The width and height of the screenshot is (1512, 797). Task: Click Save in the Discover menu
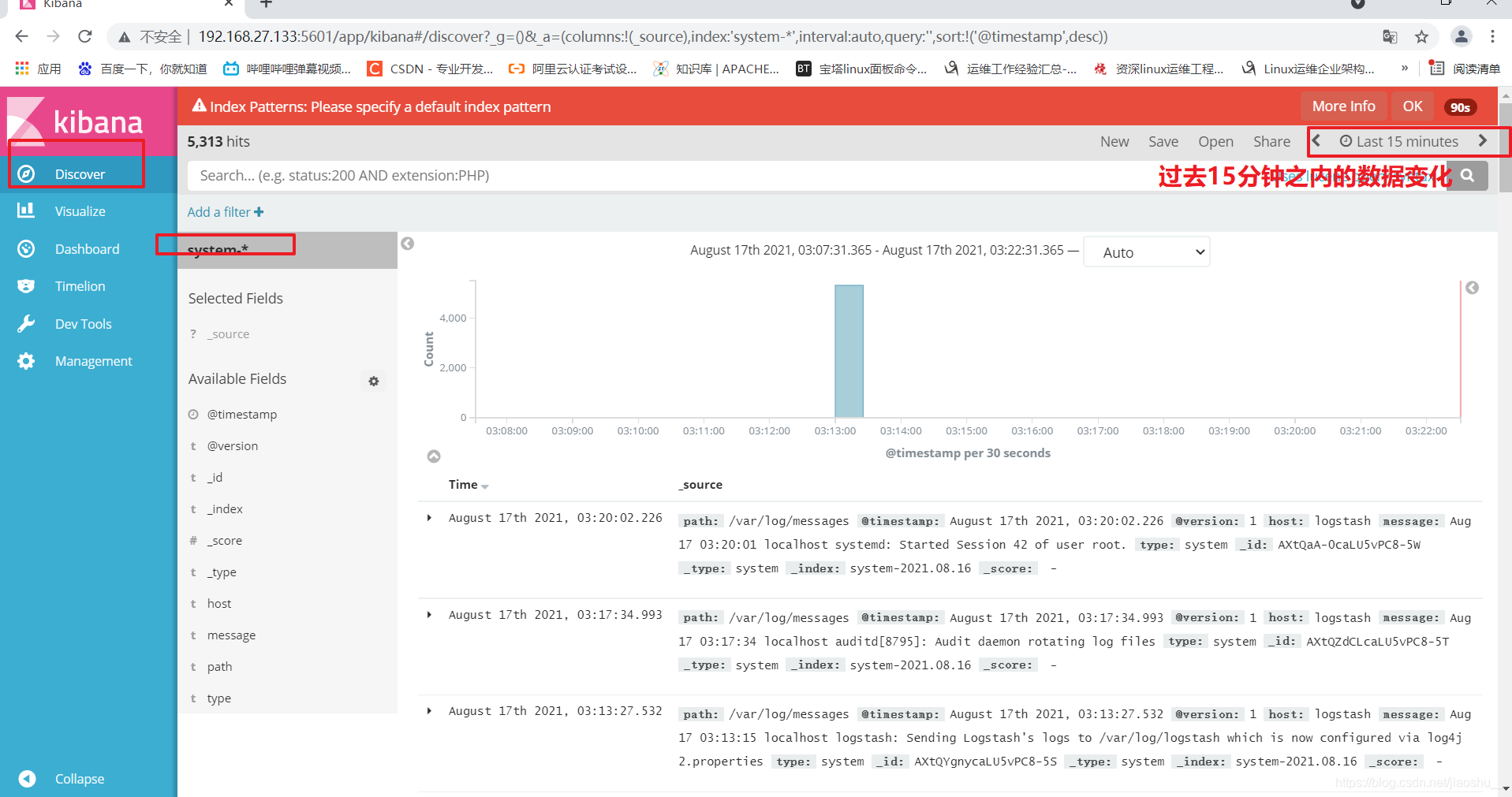(x=1163, y=141)
